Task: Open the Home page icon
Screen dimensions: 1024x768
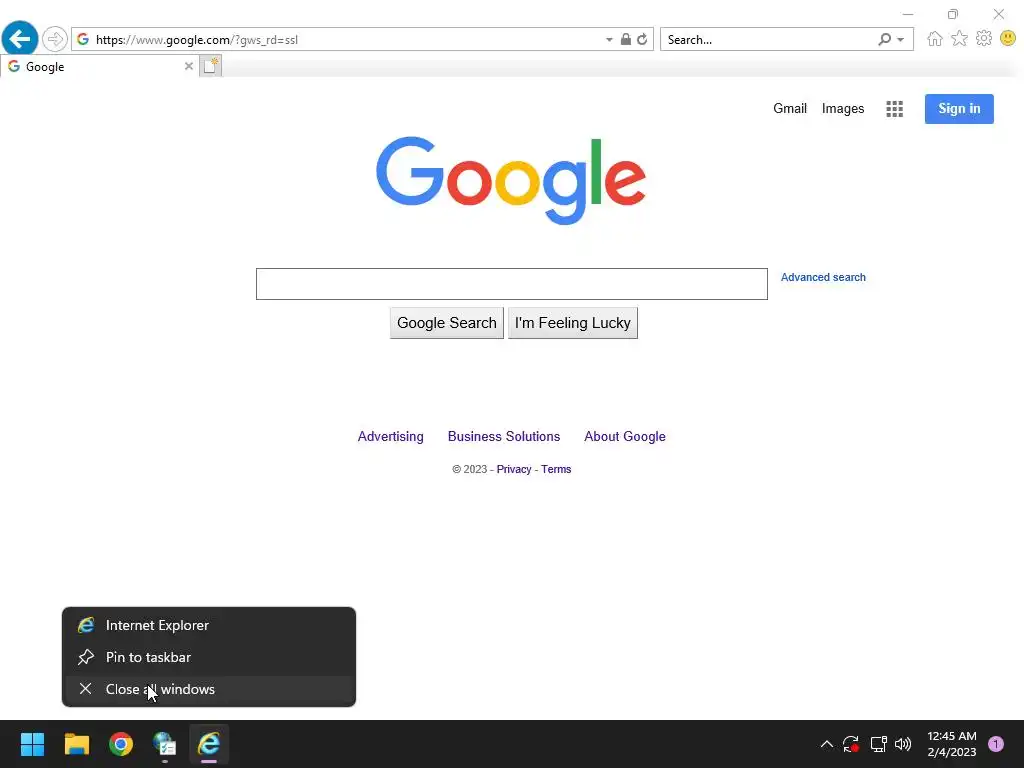Action: point(935,39)
